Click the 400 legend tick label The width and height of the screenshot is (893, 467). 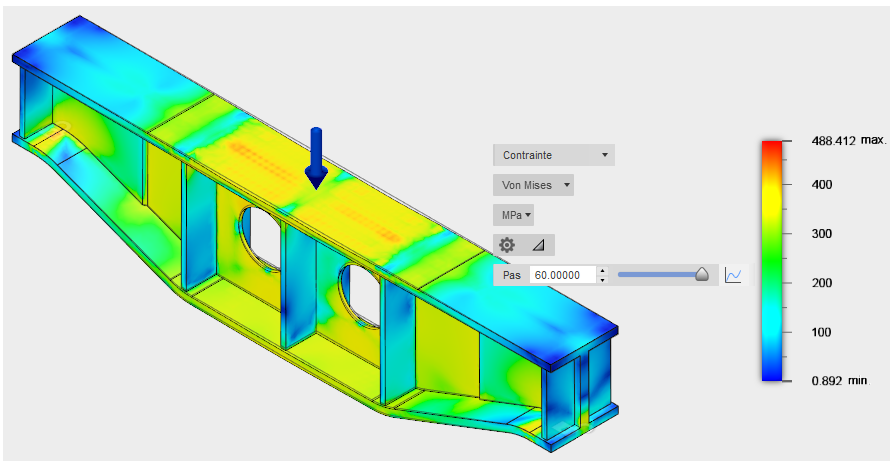click(822, 185)
